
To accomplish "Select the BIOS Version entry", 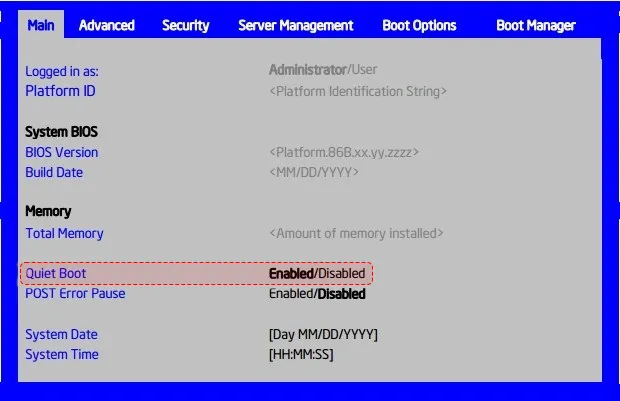I will coord(62,153).
